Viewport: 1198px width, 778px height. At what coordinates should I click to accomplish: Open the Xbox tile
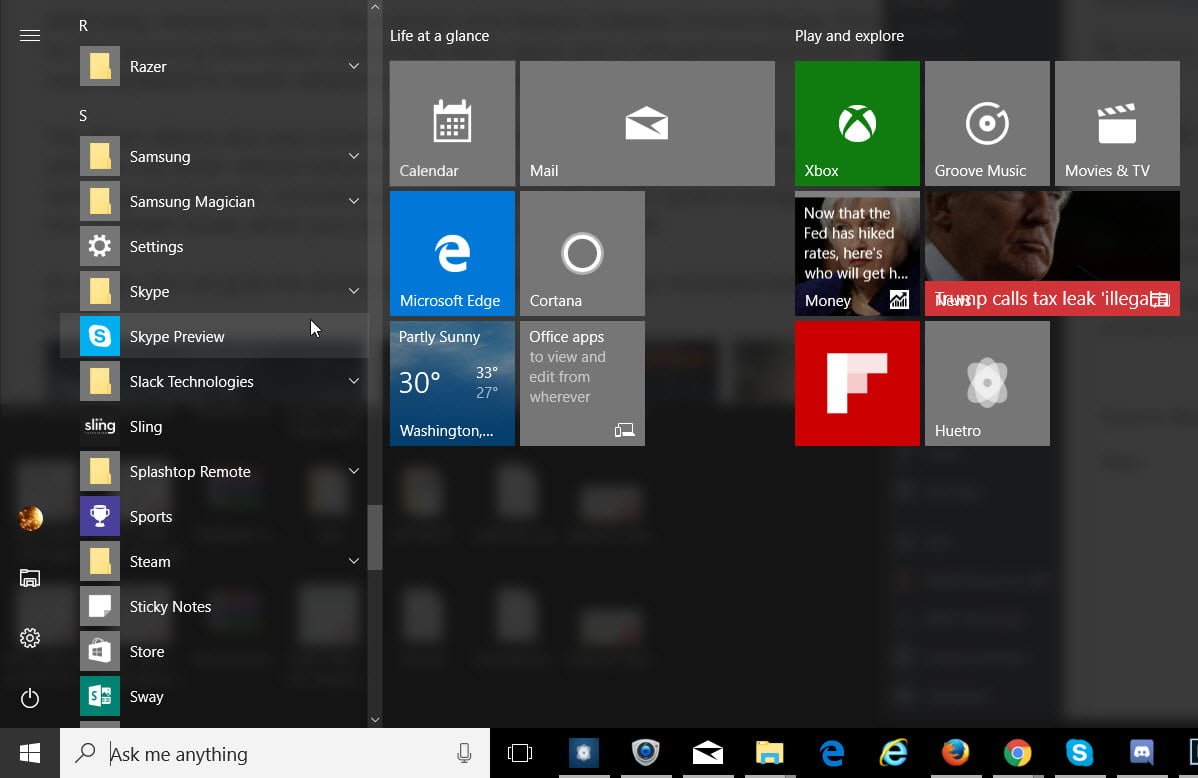tap(857, 123)
